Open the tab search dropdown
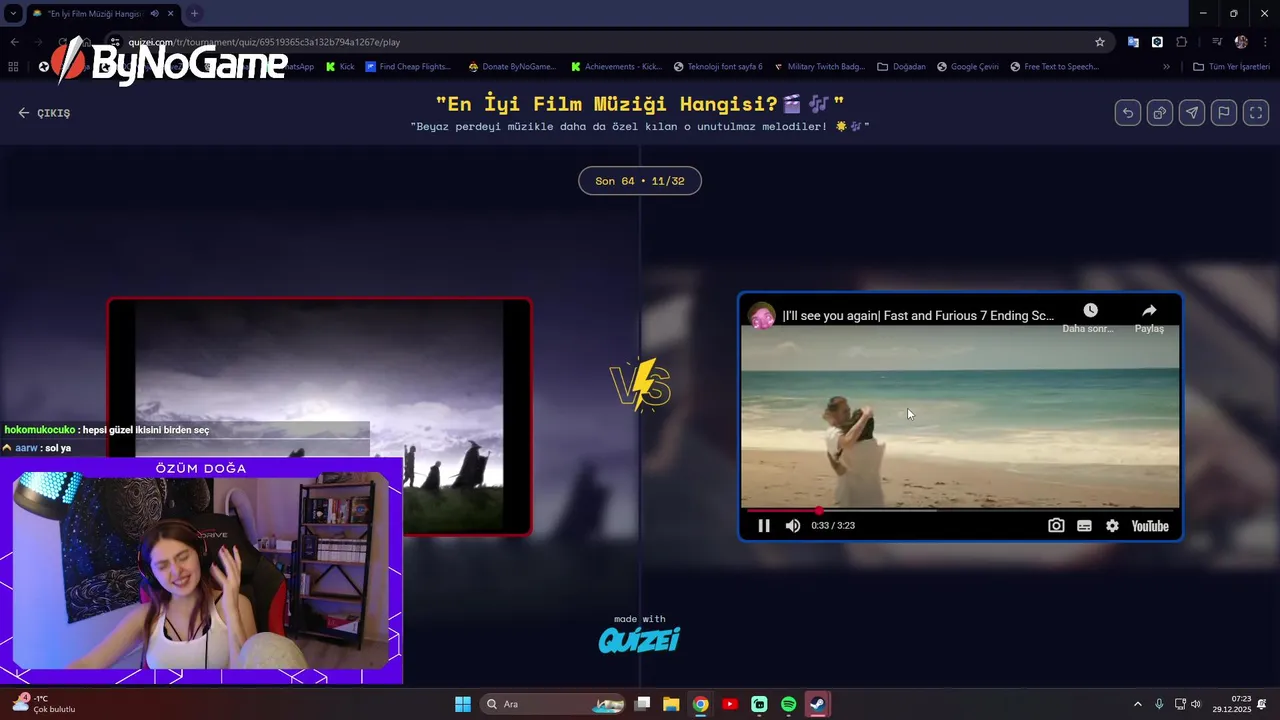This screenshot has width=1280, height=720. click(13, 13)
